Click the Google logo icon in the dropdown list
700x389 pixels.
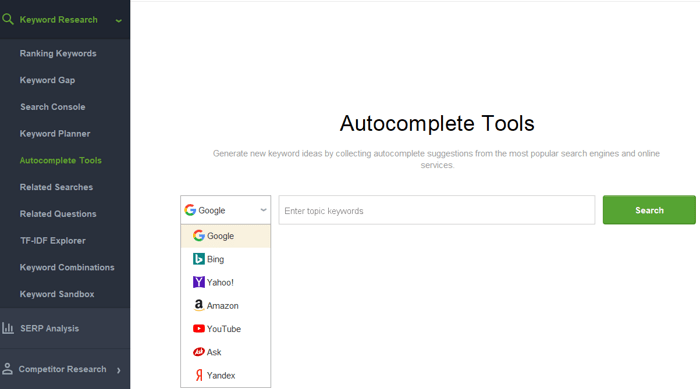199,235
